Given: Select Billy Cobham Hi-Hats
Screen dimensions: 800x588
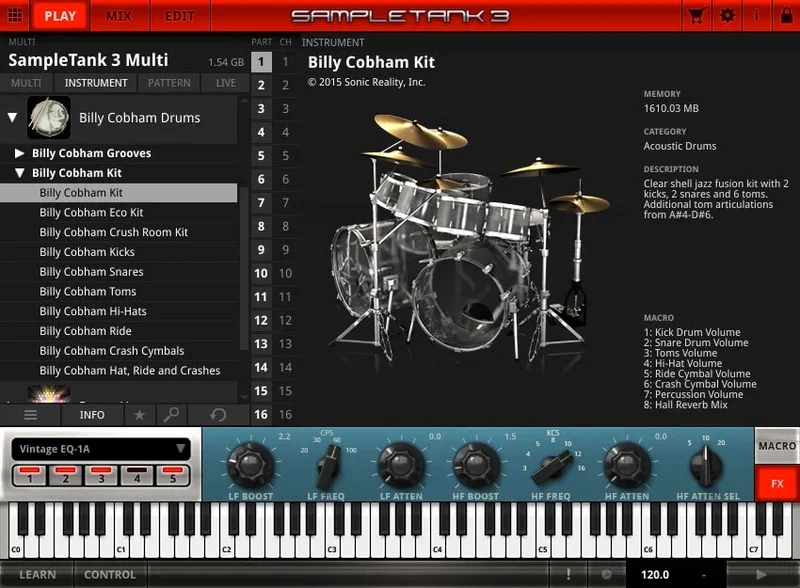Looking at the screenshot, I should (x=118, y=311).
